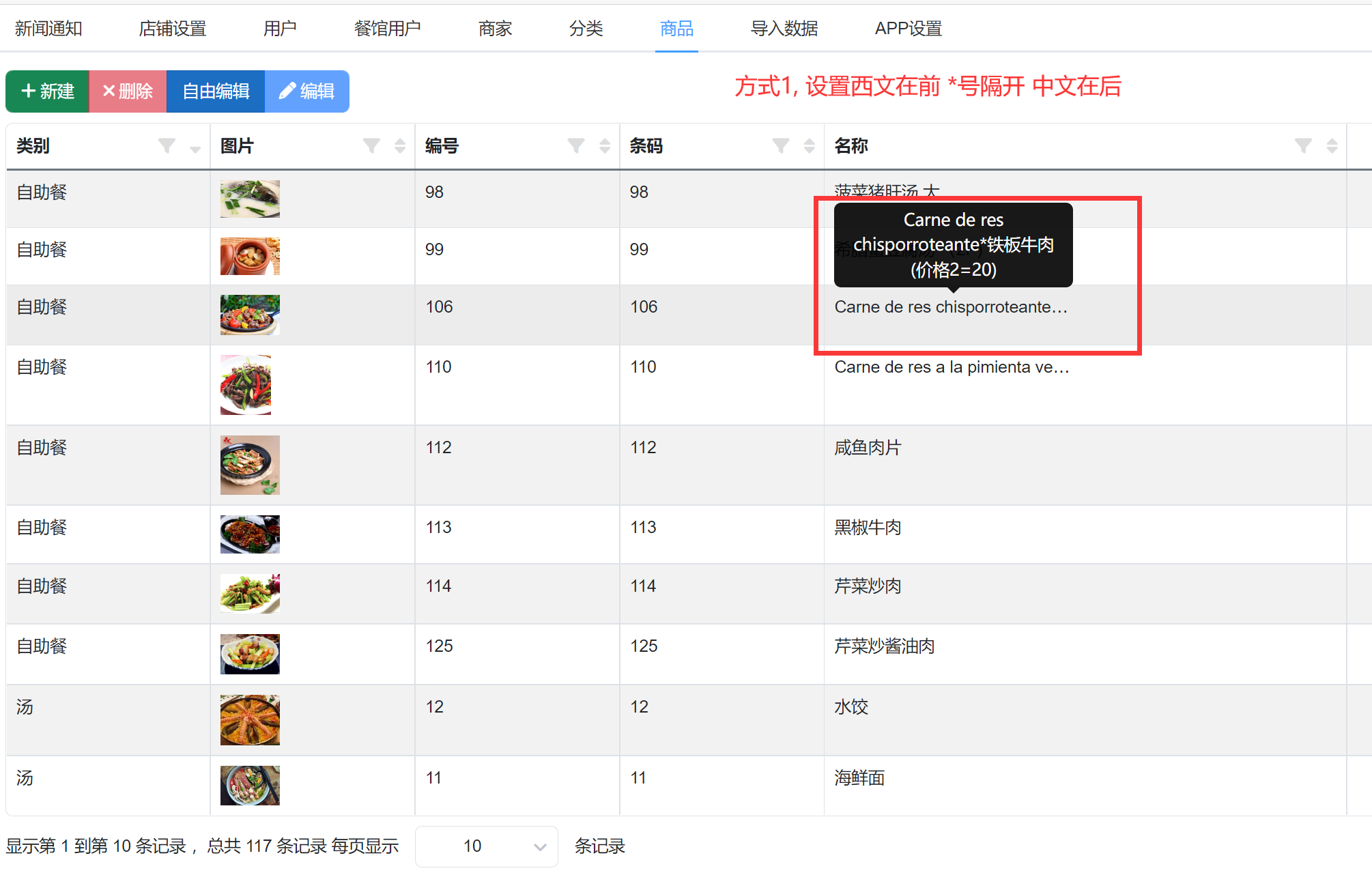Sort by 图片 column arrows
Viewport: 1372px width, 875px height.
pos(400,145)
